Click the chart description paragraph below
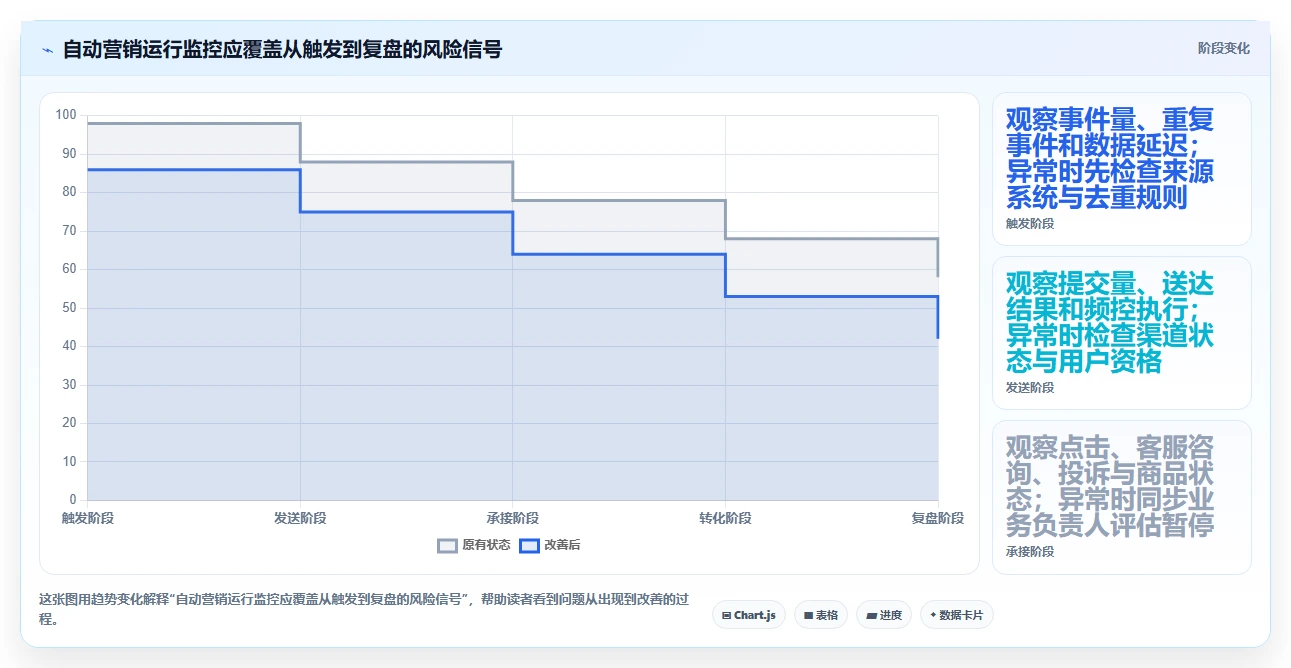The image size is (1291, 668). click(364, 609)
